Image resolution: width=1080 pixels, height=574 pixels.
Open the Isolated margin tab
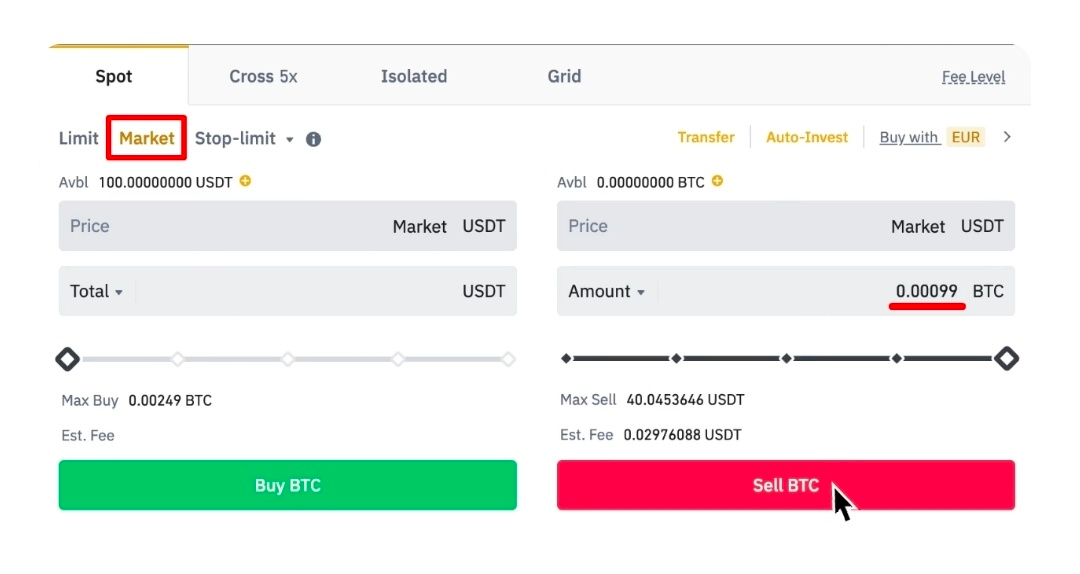click(414, 76)
